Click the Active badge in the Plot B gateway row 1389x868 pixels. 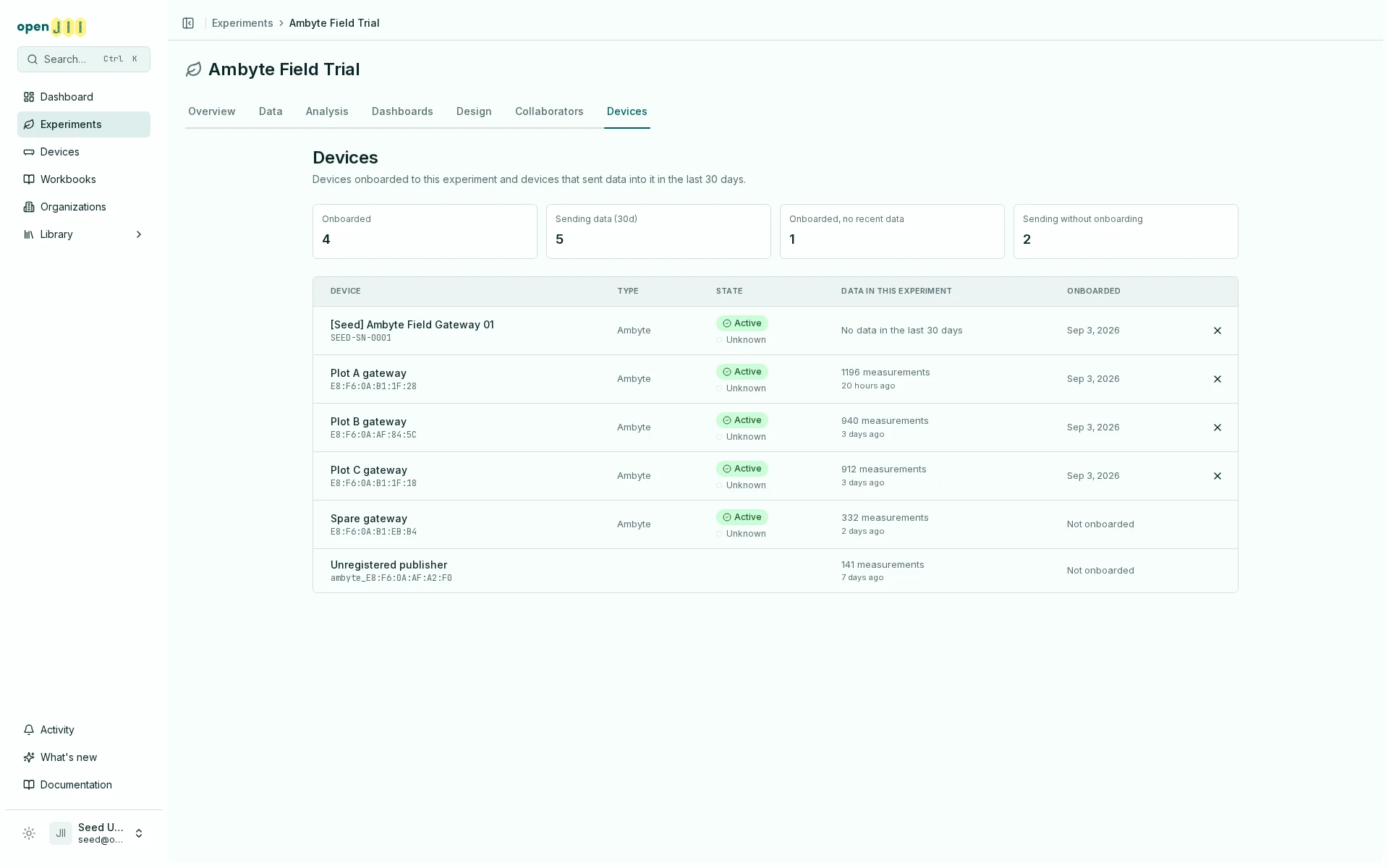pyautogui.click(x=742, y=420)
